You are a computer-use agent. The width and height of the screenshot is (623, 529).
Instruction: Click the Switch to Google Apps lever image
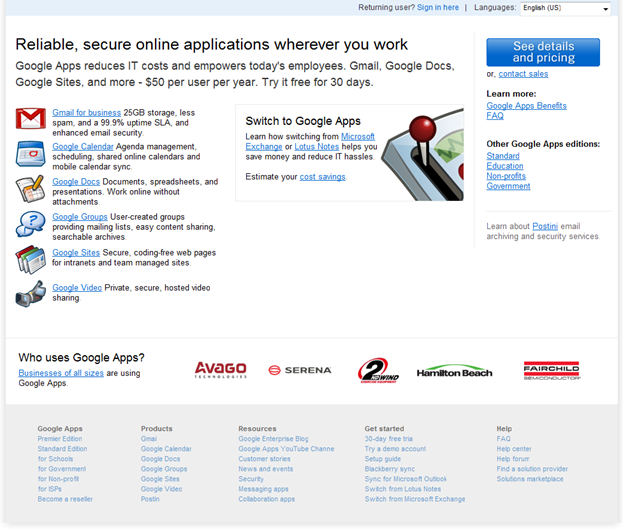tap(422, 153)
